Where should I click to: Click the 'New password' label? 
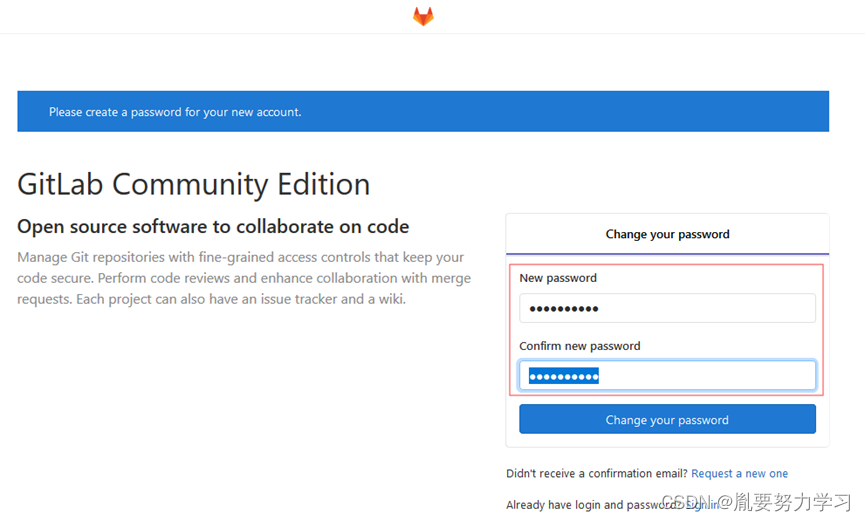point(558,278)
